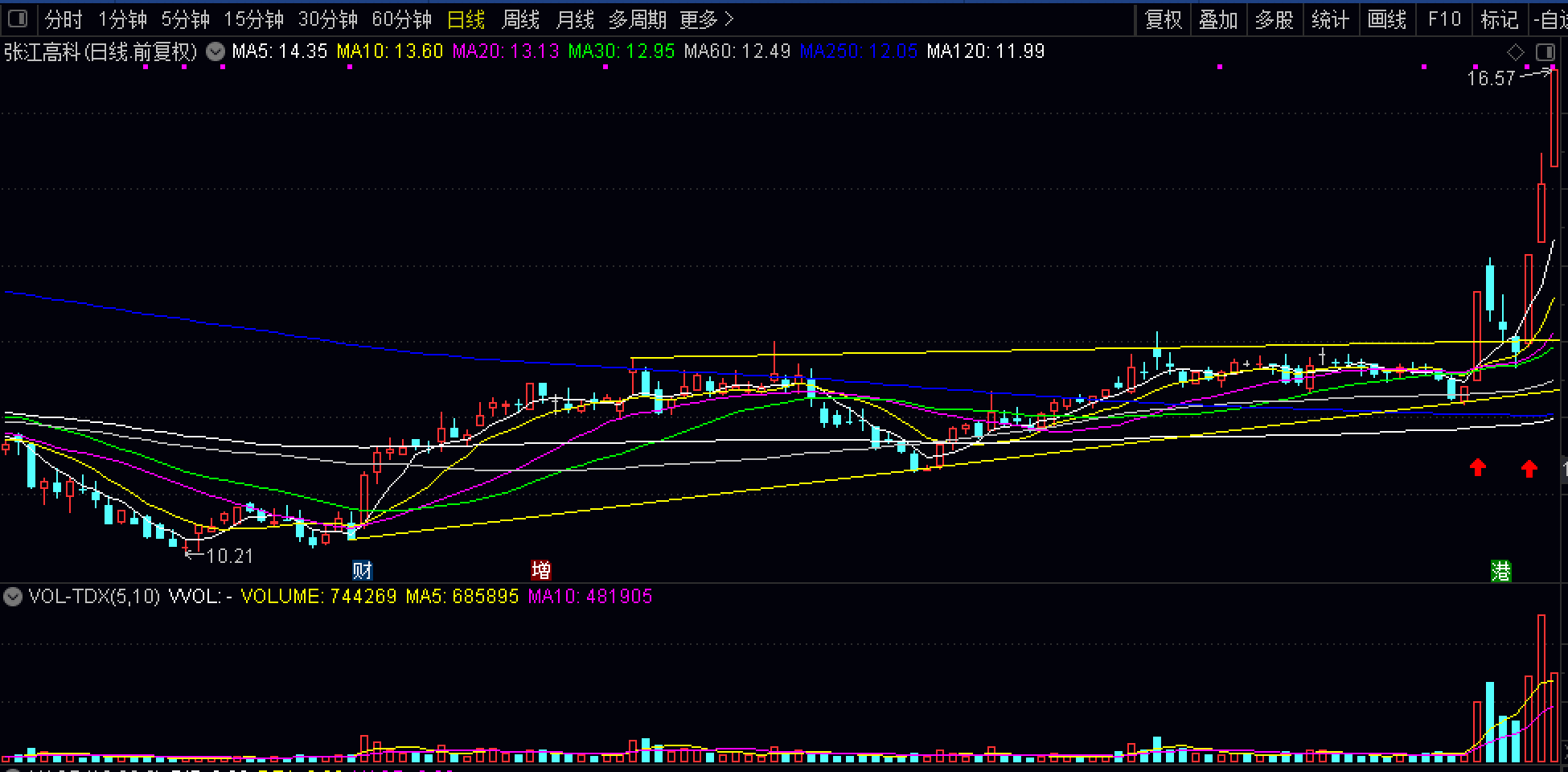Click the -自选 watchlist button
The height and width of the screenshot is (772, 1568).
(x=1550, y=19)
